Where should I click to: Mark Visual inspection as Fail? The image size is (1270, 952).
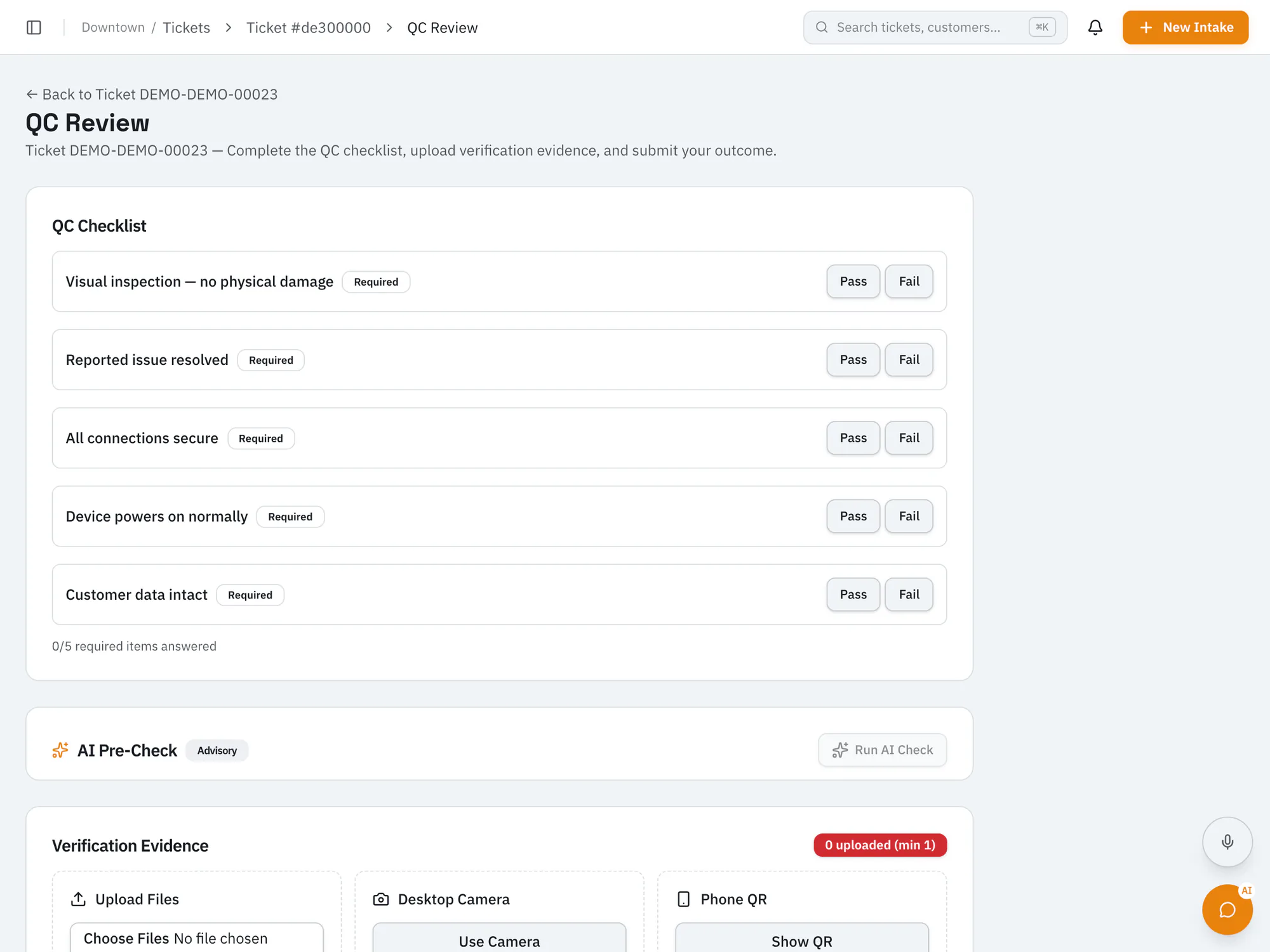click(x=909, y=281)
